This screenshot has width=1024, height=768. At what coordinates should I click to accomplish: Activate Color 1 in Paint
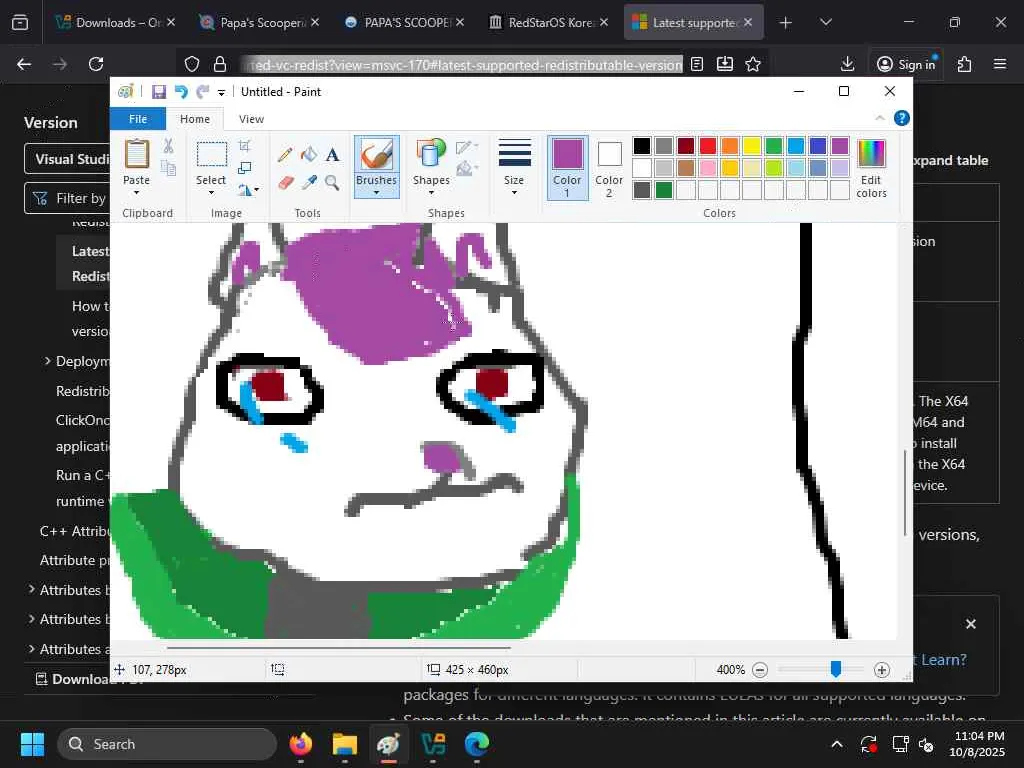tap(568, 167)
